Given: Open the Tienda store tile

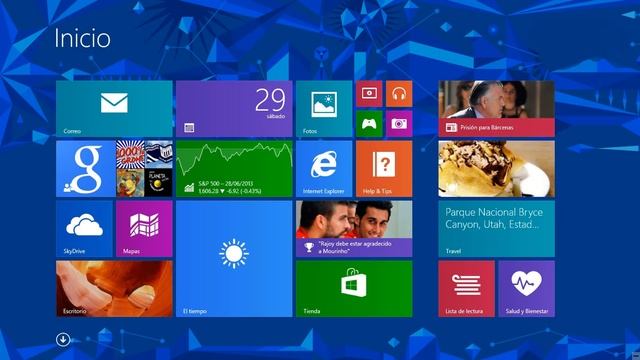Looking at the screenshot, I should click(x=354, y=289).
